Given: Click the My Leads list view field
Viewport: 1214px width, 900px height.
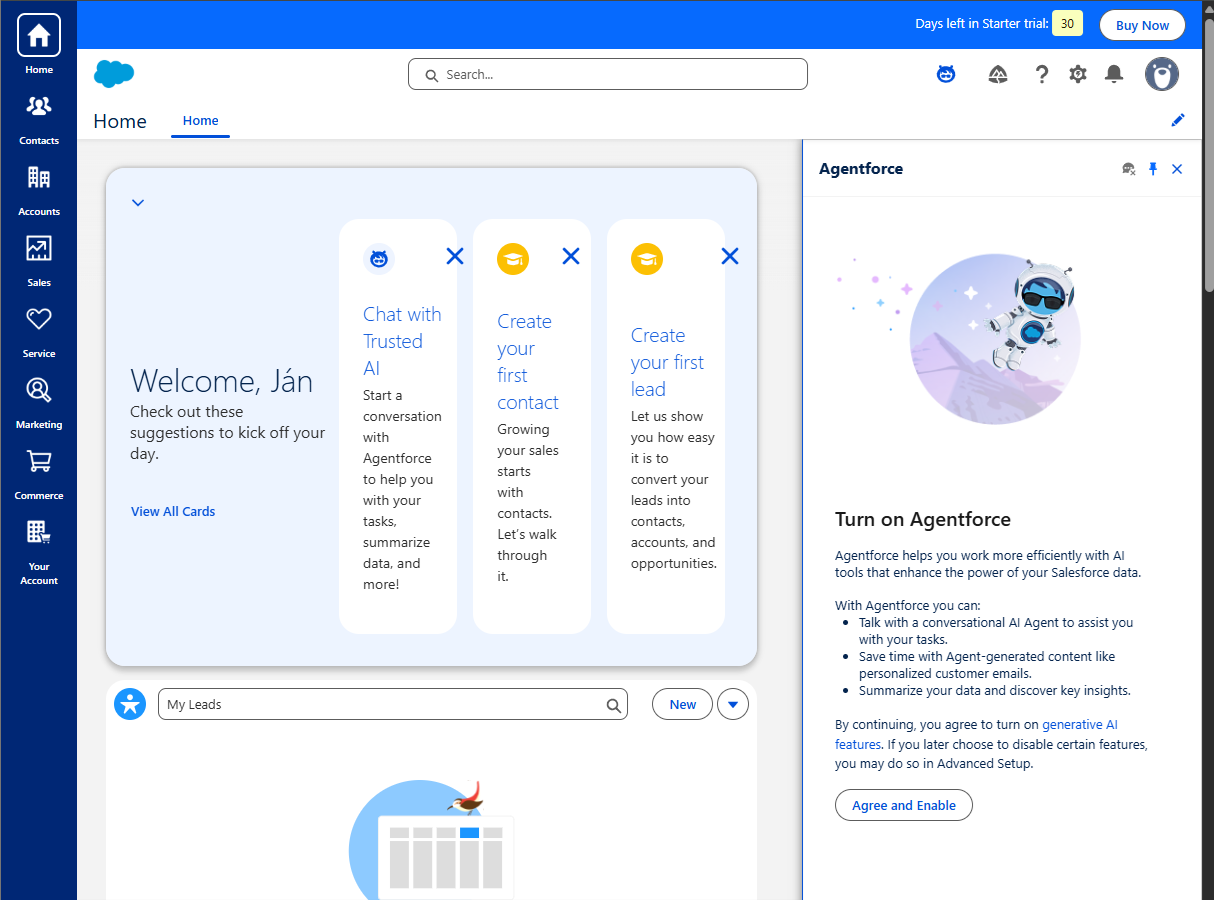Looking at the screenshot, I should pyautogui.click(x=393, y=704).
